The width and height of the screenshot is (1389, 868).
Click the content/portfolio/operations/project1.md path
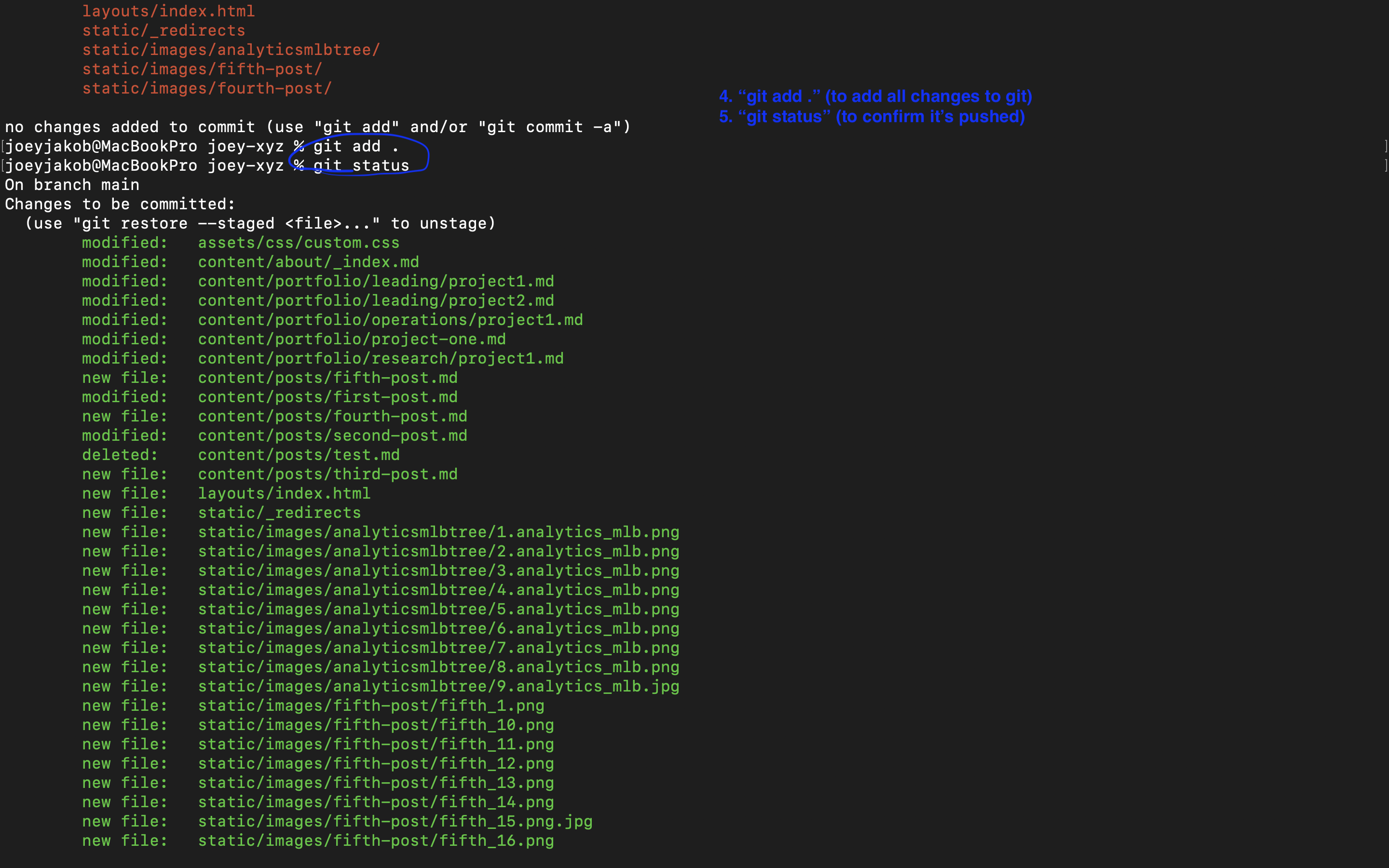390,320
